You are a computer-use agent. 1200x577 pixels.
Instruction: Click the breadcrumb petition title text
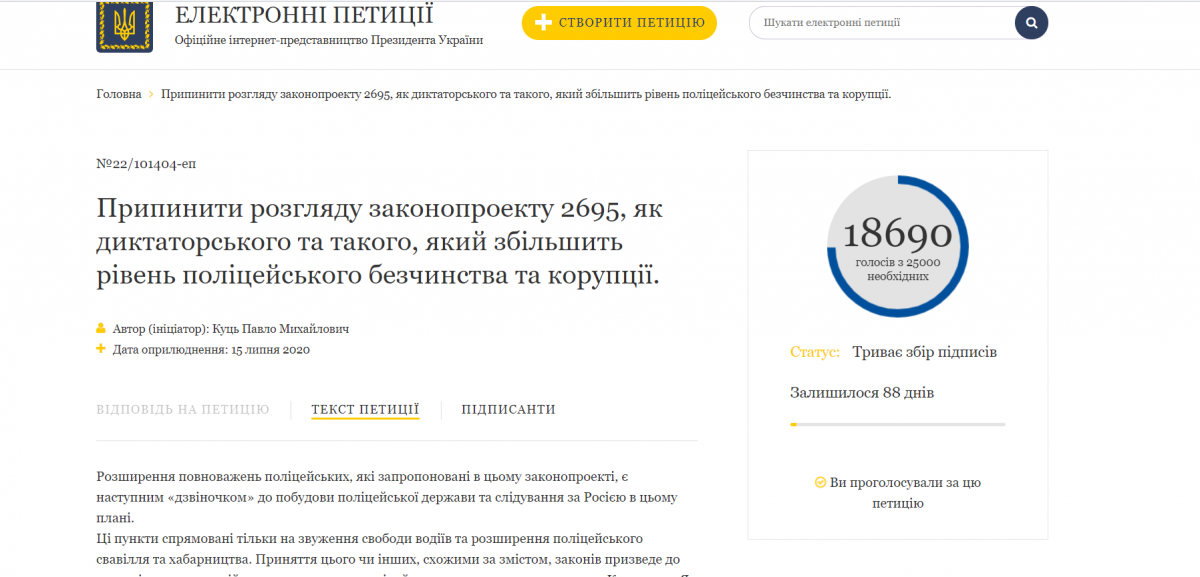[526, 94]
